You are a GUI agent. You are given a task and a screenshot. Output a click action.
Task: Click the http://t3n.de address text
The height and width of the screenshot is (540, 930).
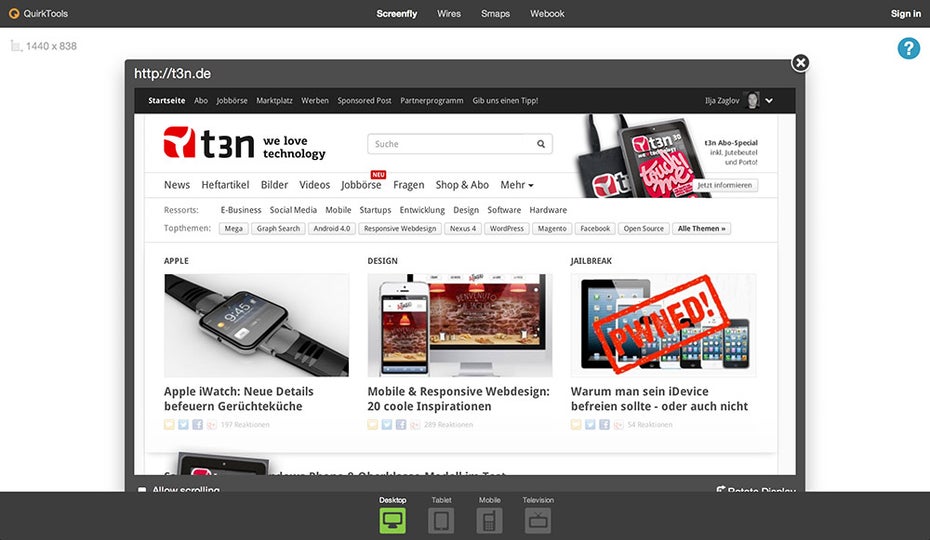pos(172,74)
